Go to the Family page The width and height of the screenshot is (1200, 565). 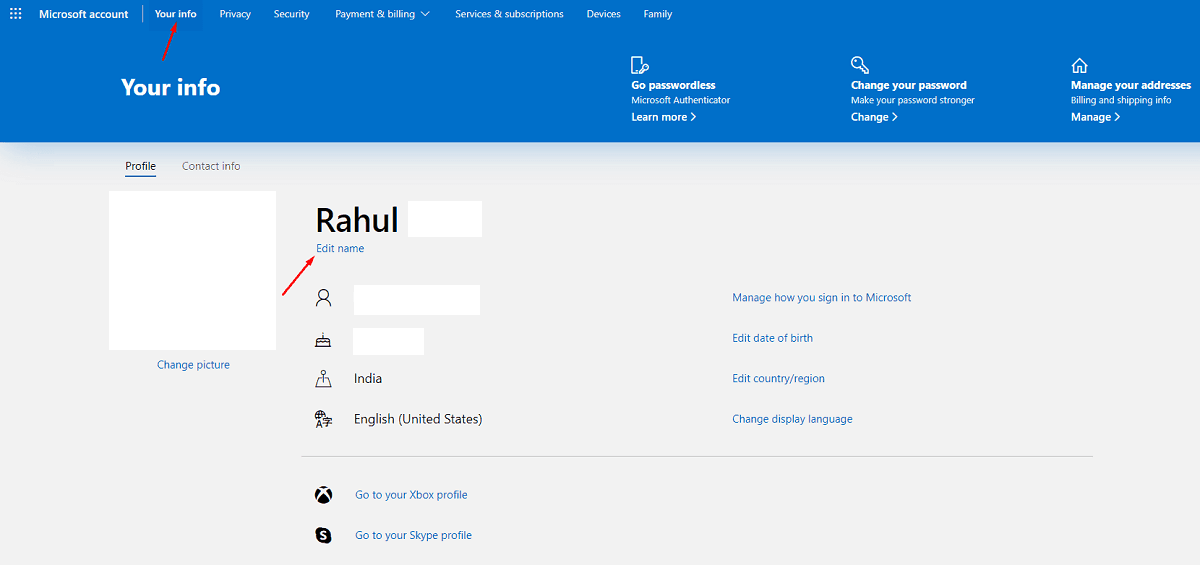(x=658, y=14)
